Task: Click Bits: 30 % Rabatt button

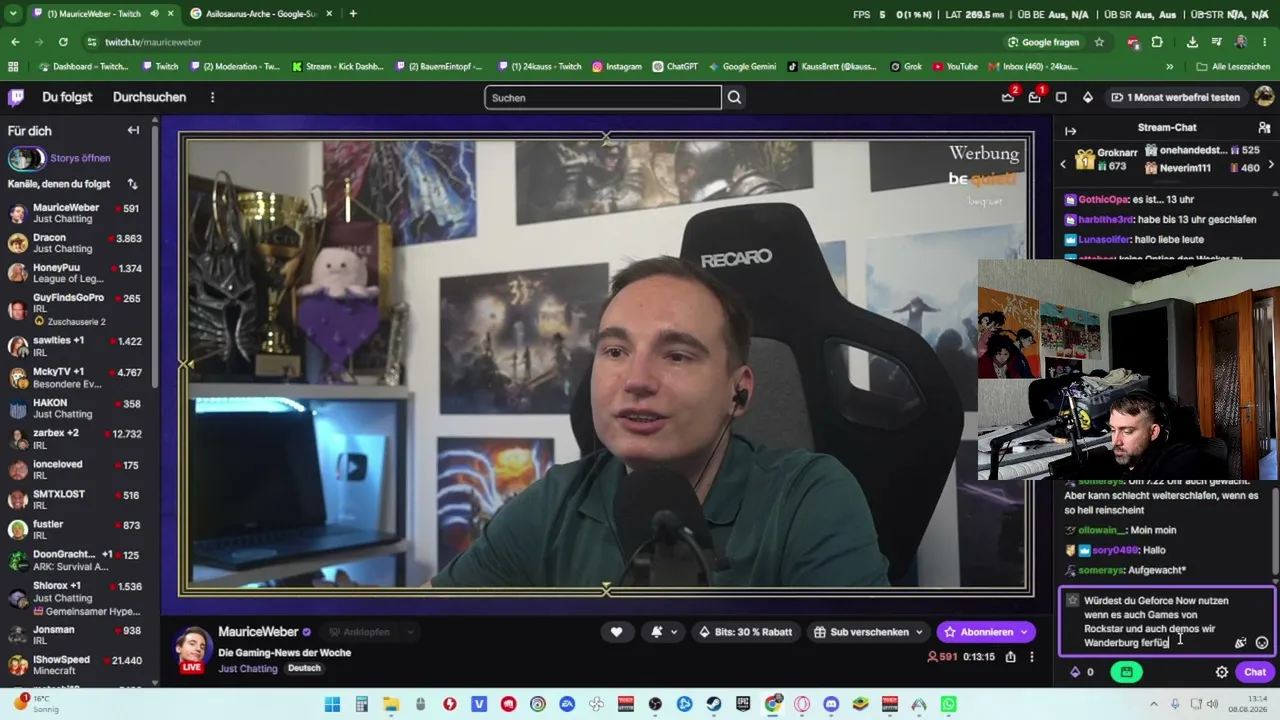Action: click(x=745, y=632)
